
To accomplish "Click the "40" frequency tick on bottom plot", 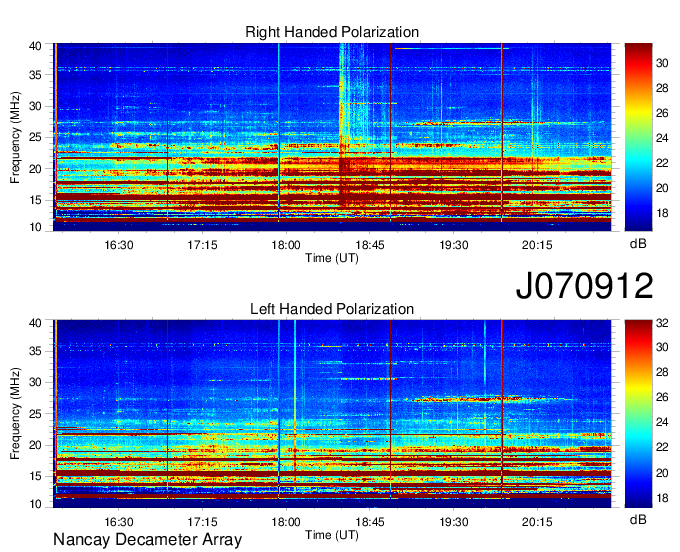I will [x=35, y=323].
